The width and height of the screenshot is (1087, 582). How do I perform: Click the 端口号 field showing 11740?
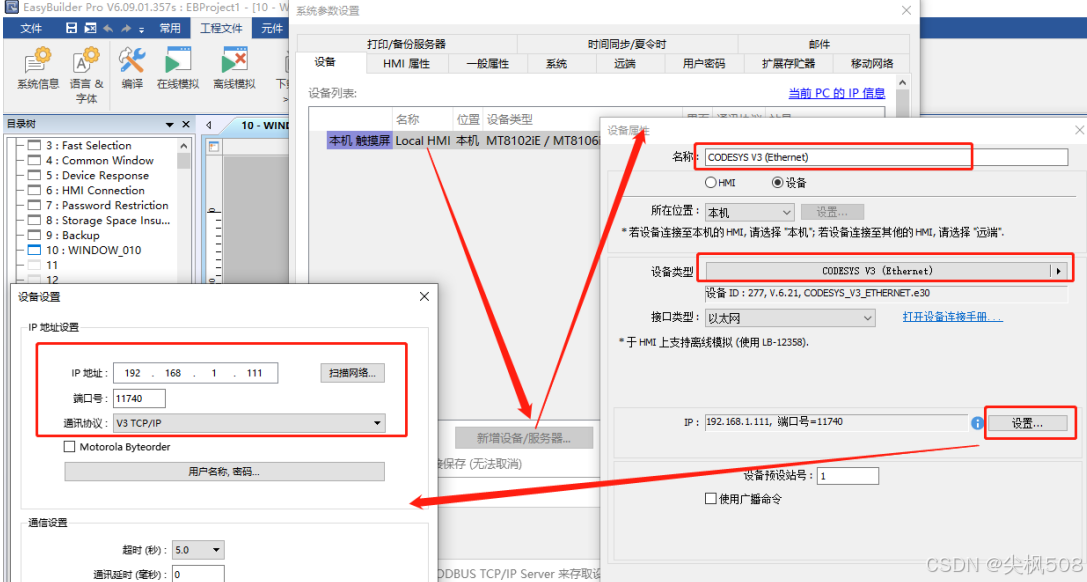139,398
